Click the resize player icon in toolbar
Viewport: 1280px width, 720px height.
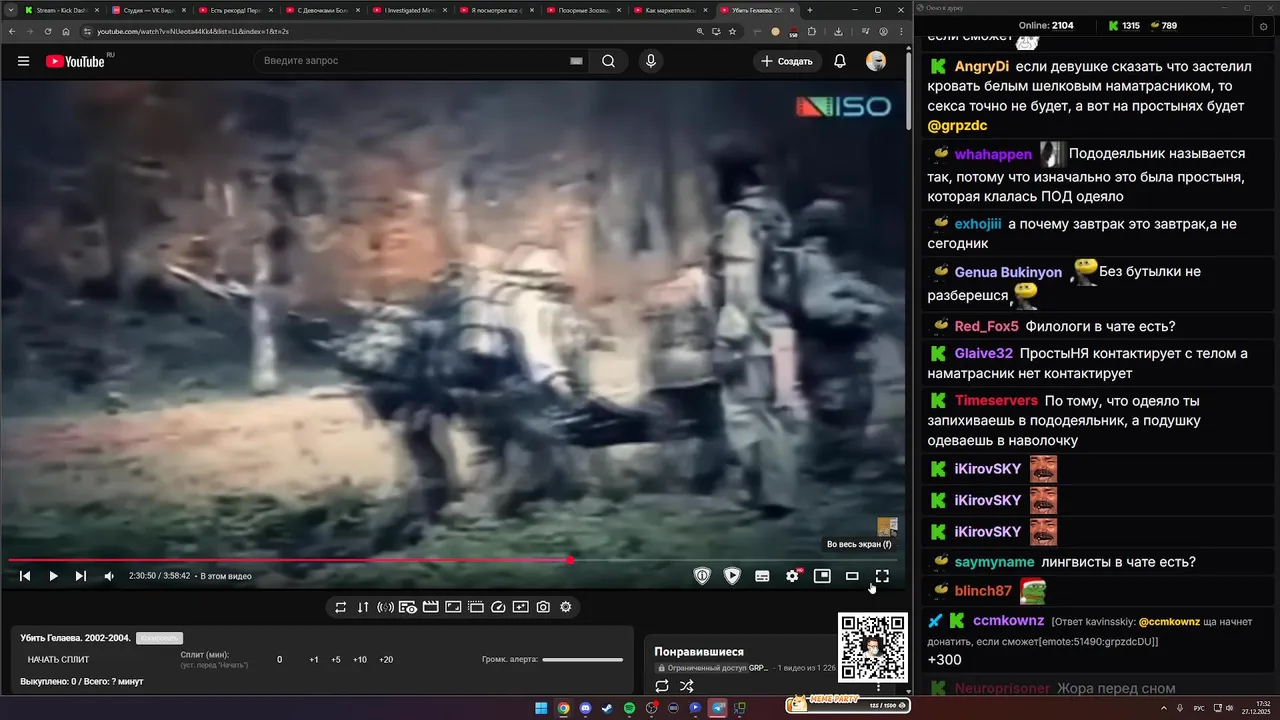click(453, 607)
